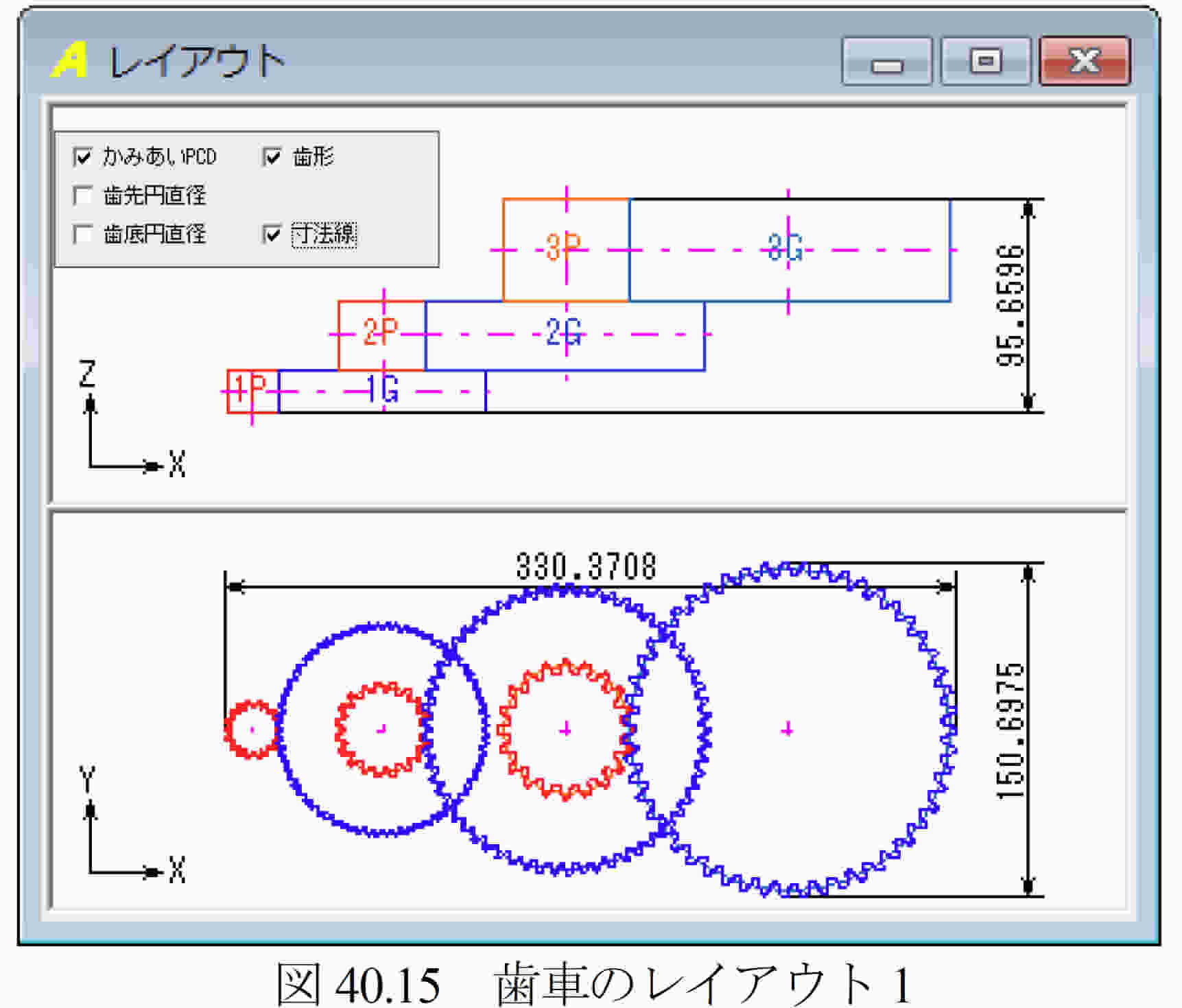This screenshot has height=1008, width=1182.
Task: Disable the 寸法線 dimension lines checkbox
Action: 272,235
